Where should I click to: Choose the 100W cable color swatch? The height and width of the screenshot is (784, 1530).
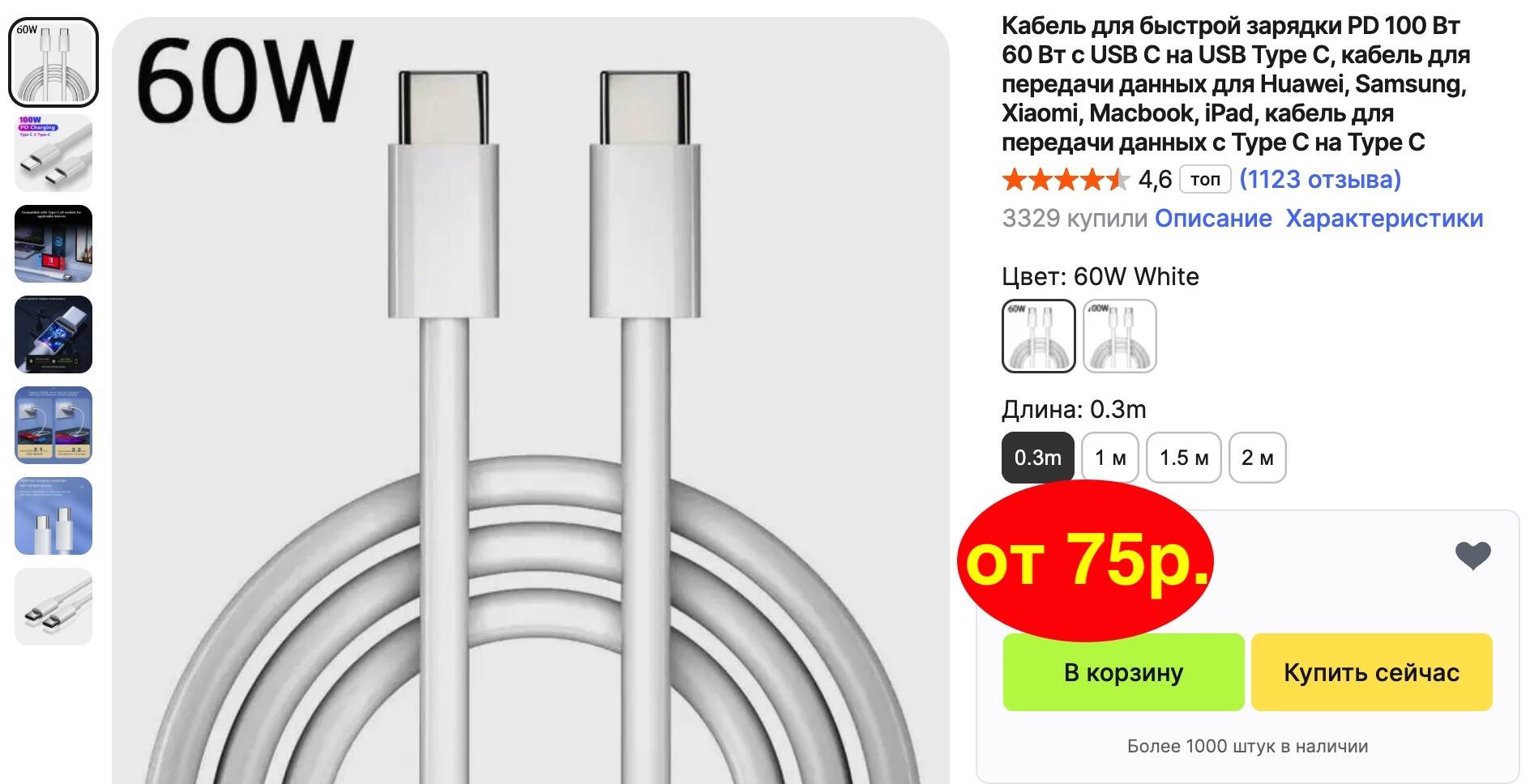pyautogui.click(x=1120, y=336)
